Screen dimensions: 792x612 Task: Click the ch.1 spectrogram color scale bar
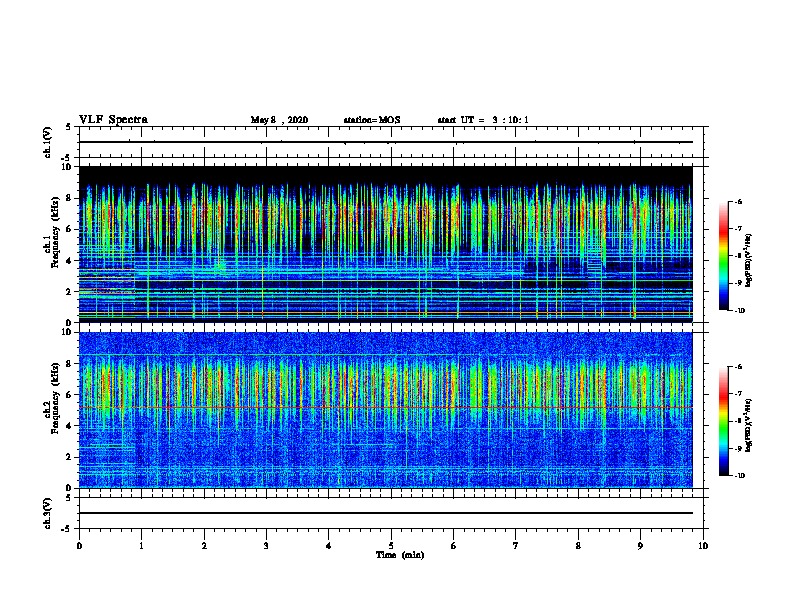pyautogui.click(x=724, y=256)
